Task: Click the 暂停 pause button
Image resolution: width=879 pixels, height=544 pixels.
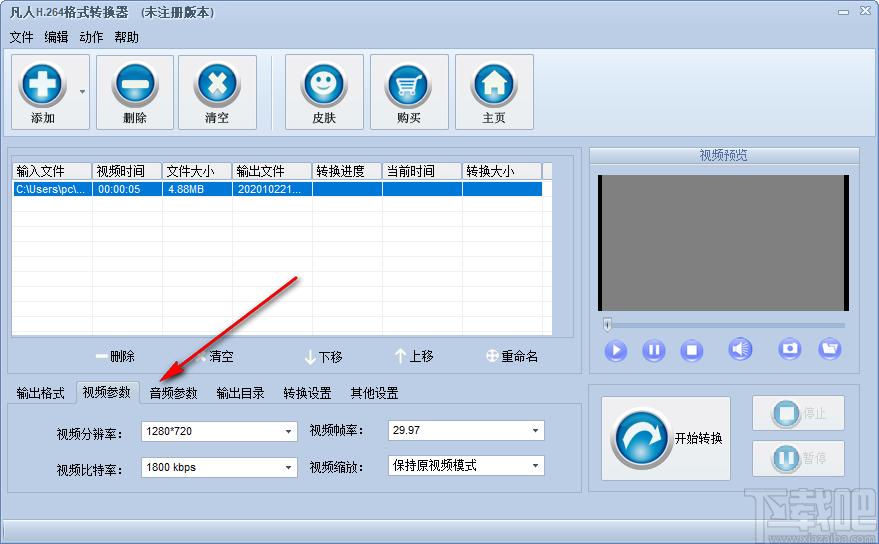Action: (798, 458)
